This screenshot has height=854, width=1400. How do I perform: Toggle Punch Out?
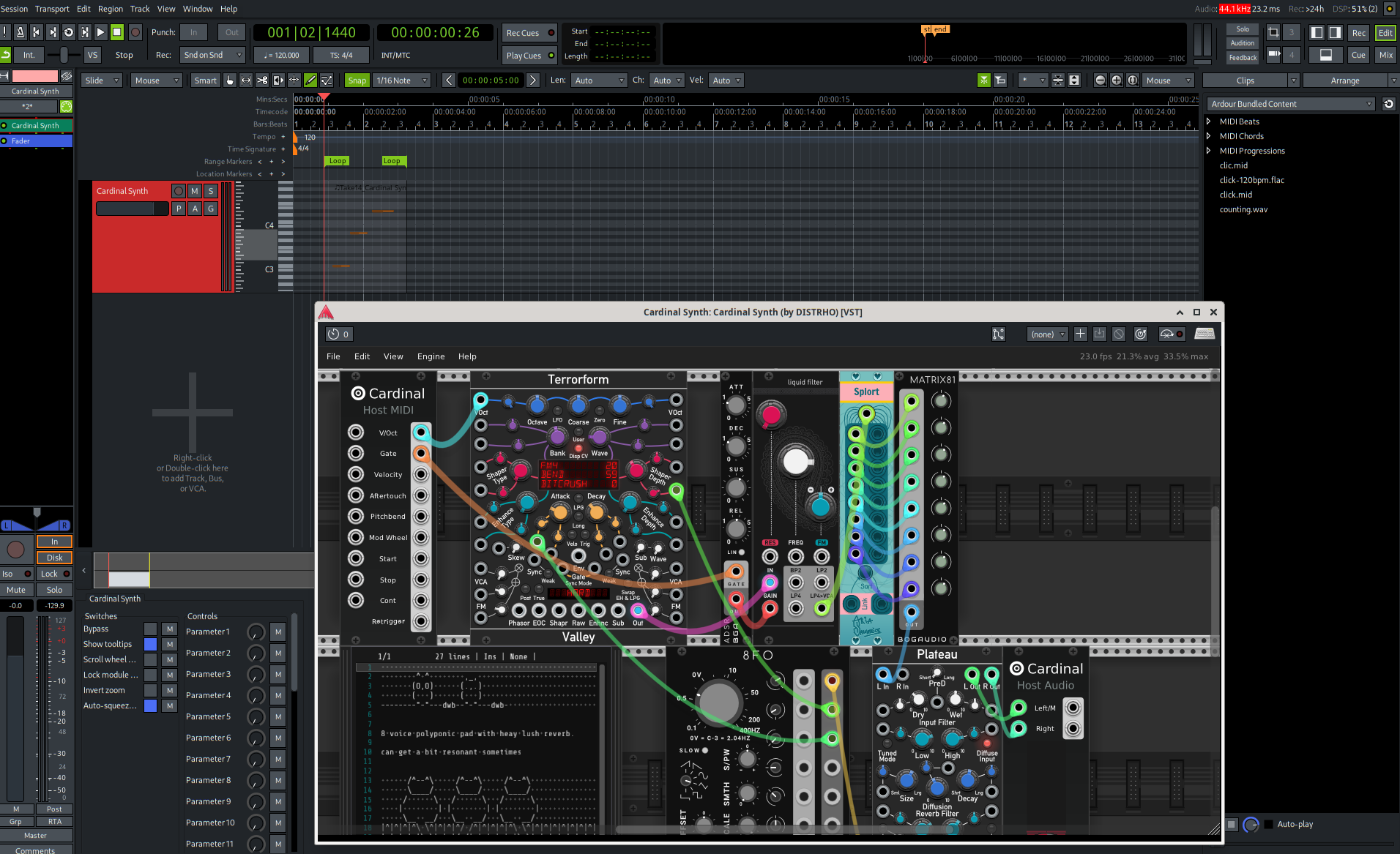pos(231,32)
